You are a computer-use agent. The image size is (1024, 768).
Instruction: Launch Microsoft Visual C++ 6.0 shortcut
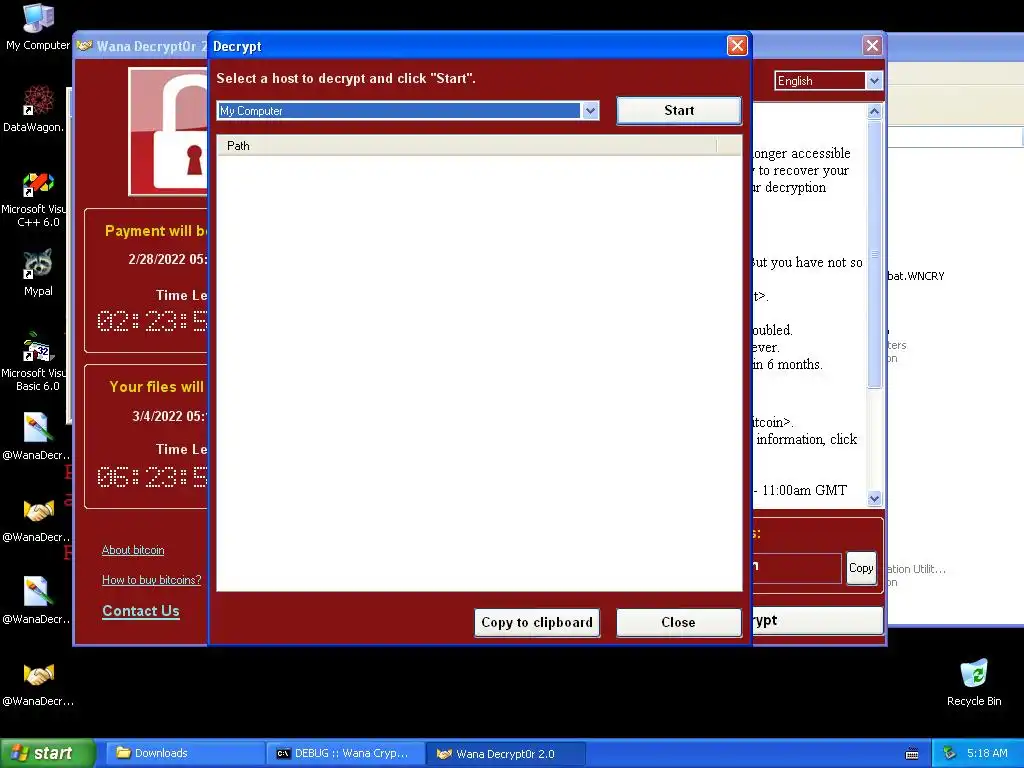(x=38, y=199)
